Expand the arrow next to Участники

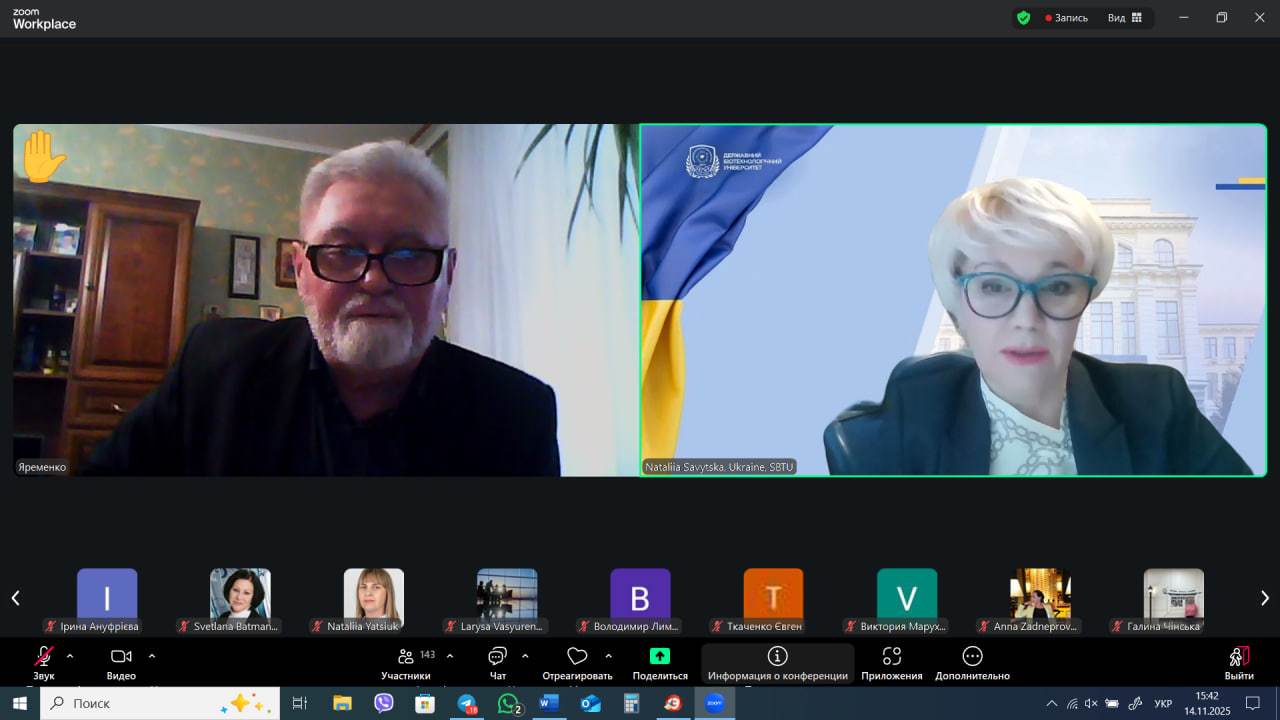click(x=450, y=656)
